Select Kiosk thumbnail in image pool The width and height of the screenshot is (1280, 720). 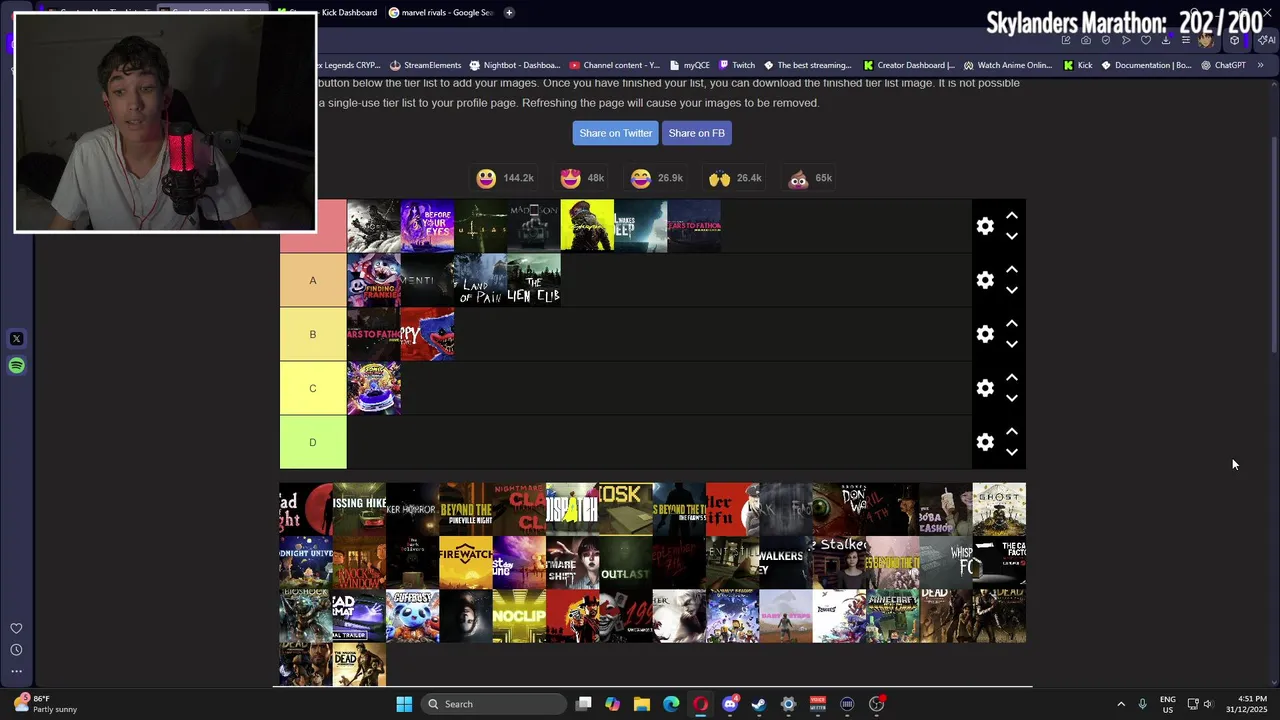pyautogui.click(x=626, y=510)
